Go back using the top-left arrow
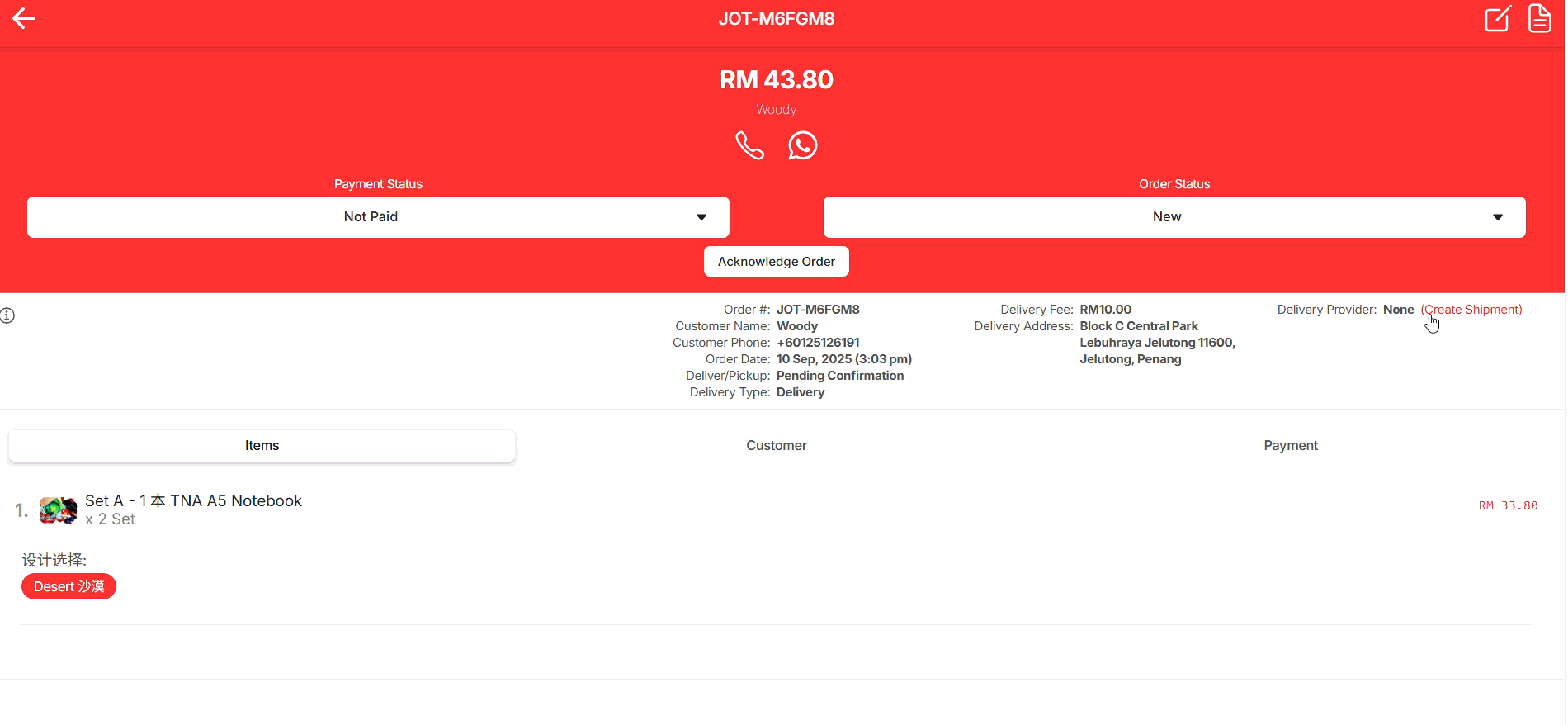The height and width of the screenshot is (725, 1568). tap(24, 18)
